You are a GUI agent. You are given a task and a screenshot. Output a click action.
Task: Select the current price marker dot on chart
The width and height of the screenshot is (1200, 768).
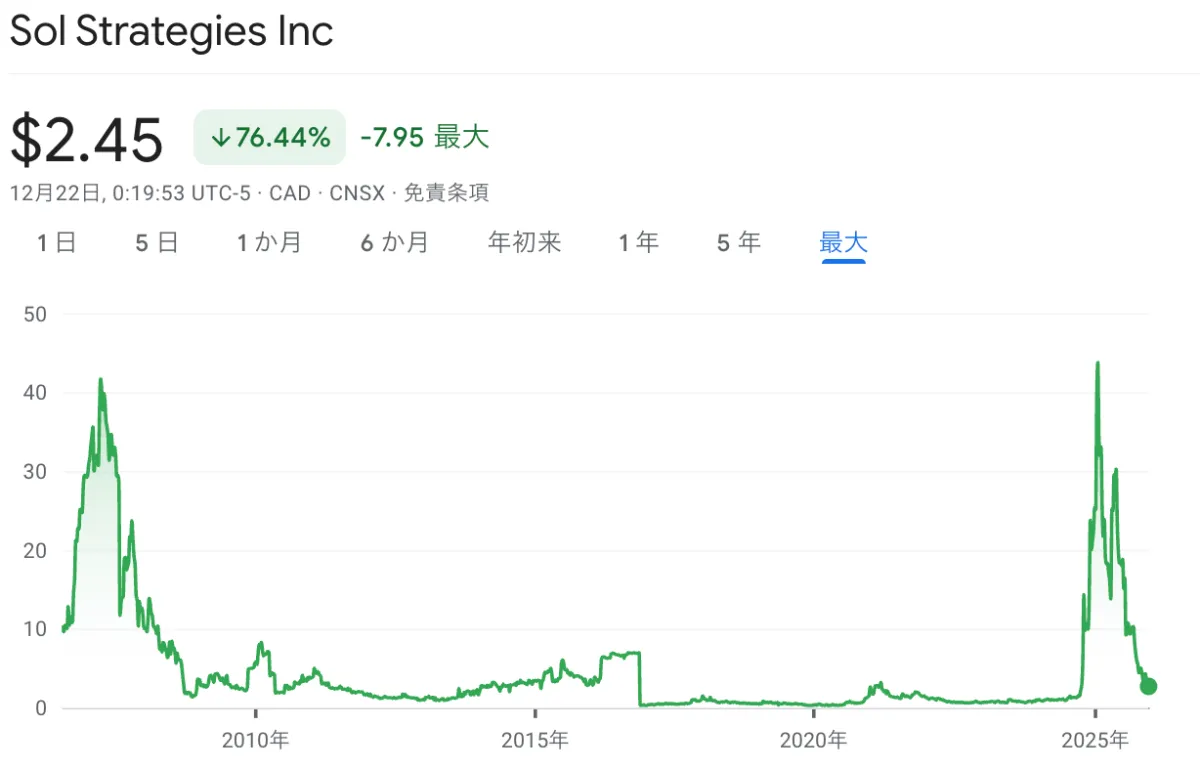coord(1148,687)
